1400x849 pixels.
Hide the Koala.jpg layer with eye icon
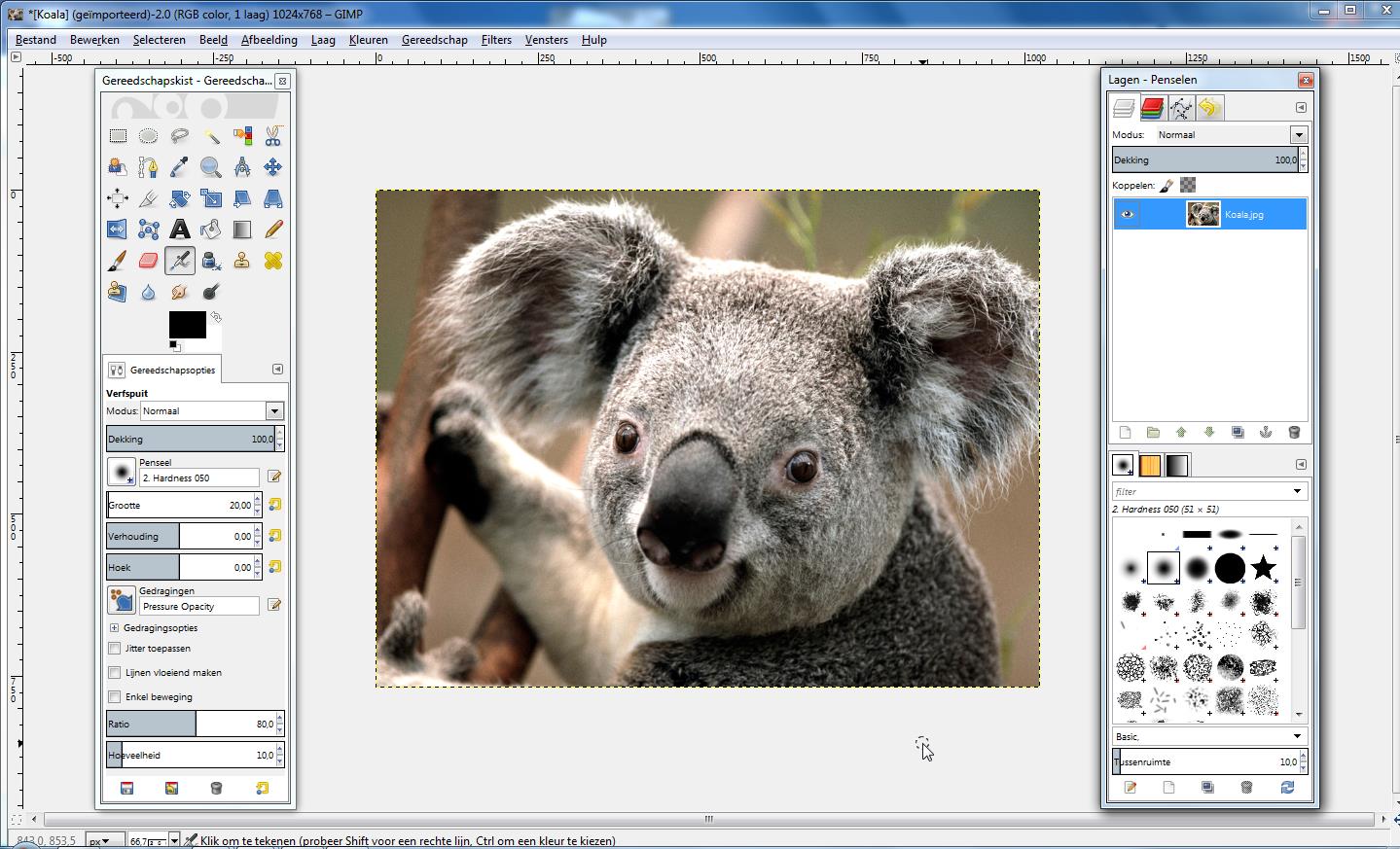tap(1127, 214)
